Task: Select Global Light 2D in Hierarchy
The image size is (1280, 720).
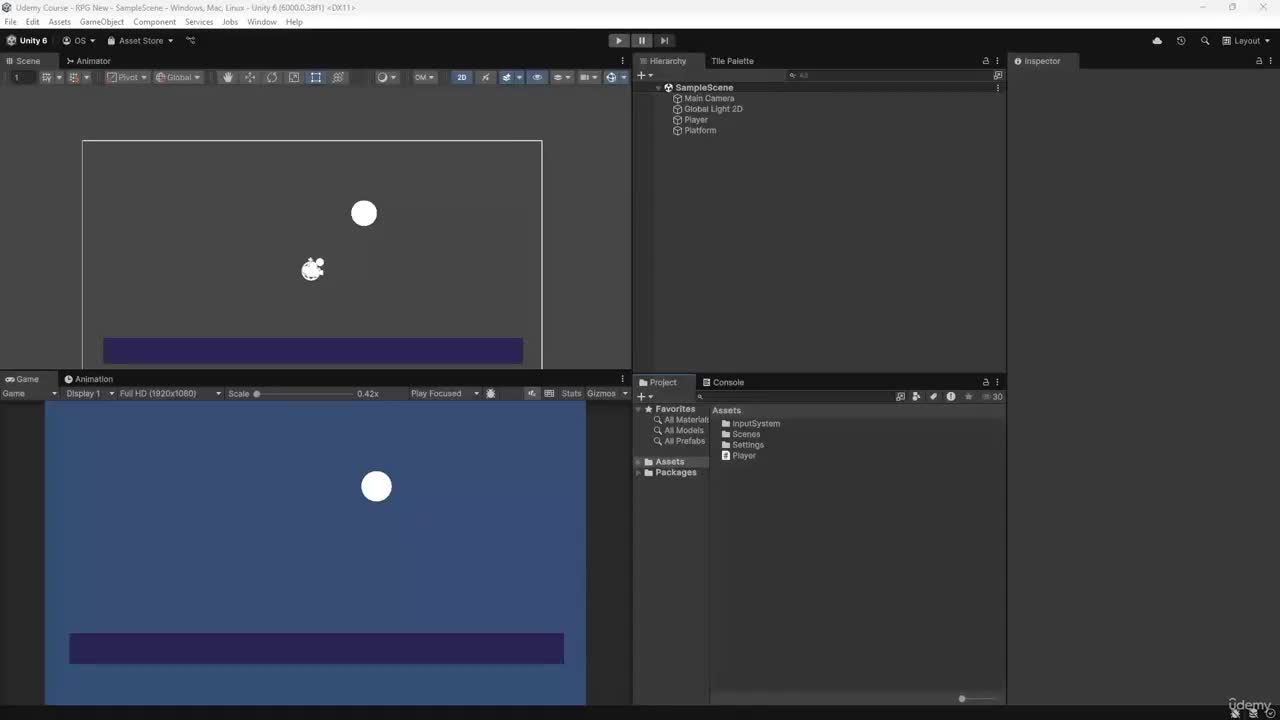Action: coord(713,109)
